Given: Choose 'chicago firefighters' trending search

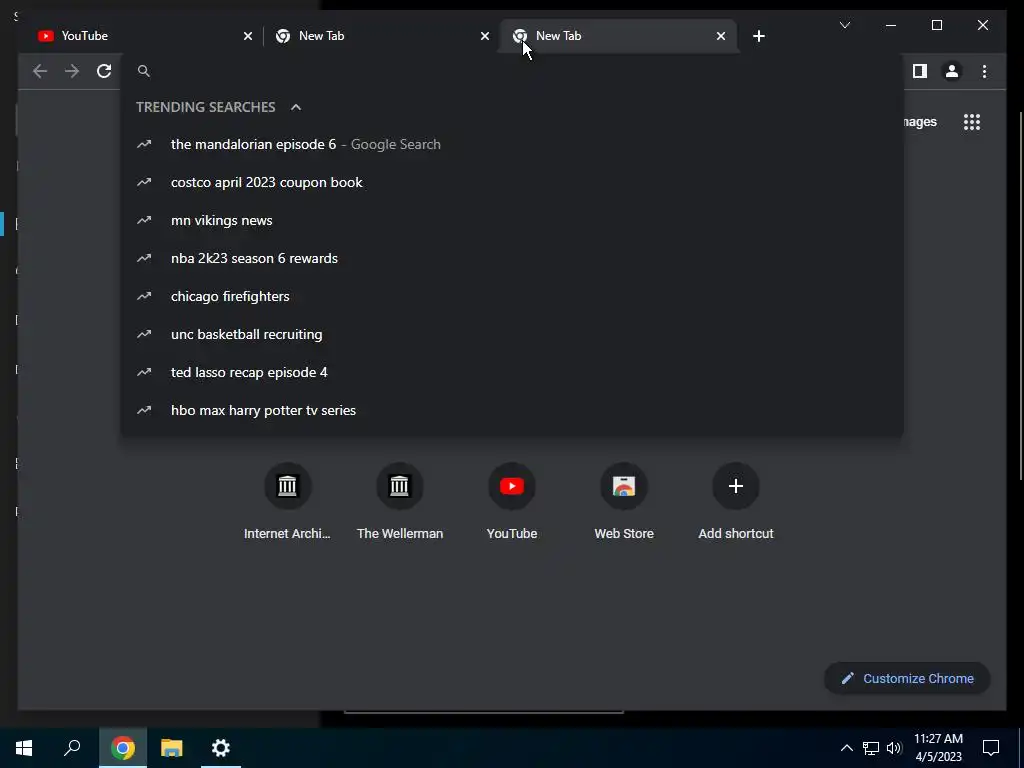Looking at the screenshot, I should (x=512, y=296).
